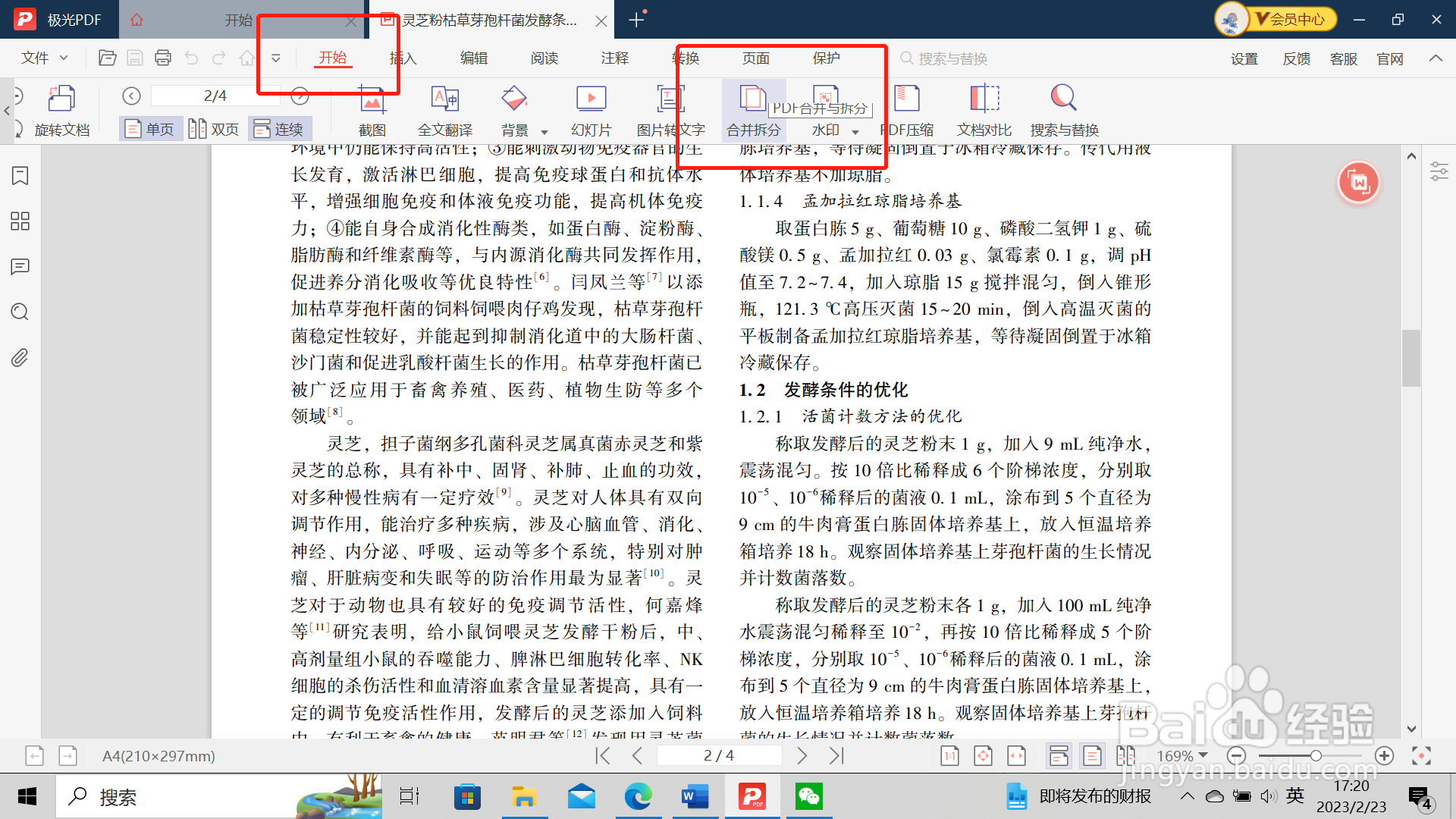Expand the background (背景) dropdown arrow
Screen dimensions: 1456x819
(x=544, y=132)
